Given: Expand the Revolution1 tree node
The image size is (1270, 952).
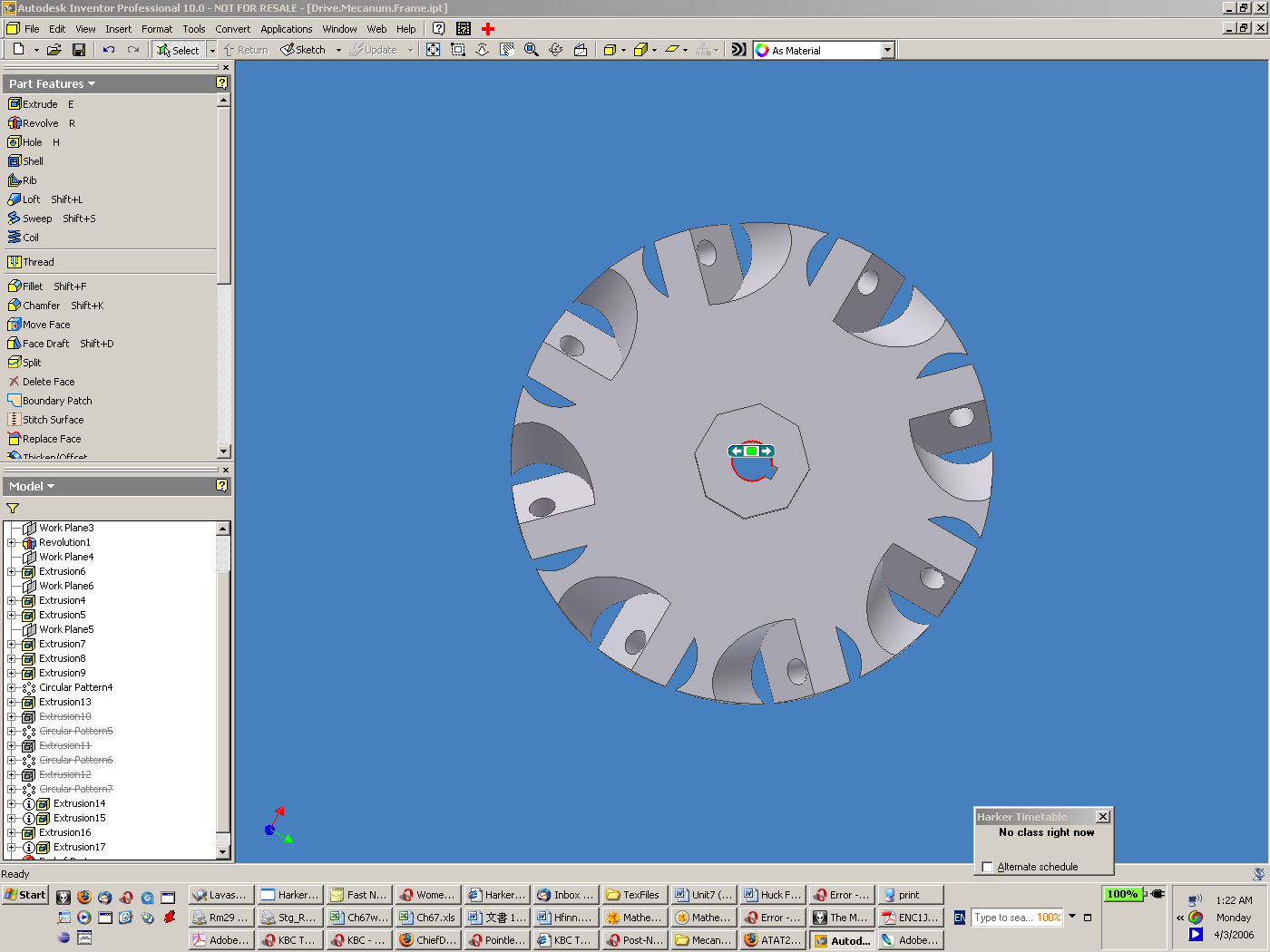Looking at the screenshot, I should point(12,543).
